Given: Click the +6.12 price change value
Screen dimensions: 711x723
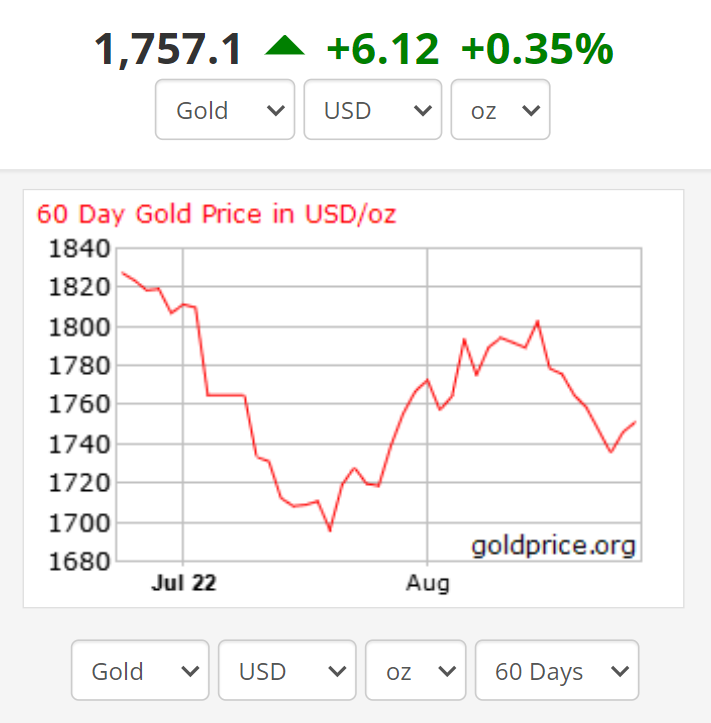Looking at the screenshot, I should click(x=383, y=49).
